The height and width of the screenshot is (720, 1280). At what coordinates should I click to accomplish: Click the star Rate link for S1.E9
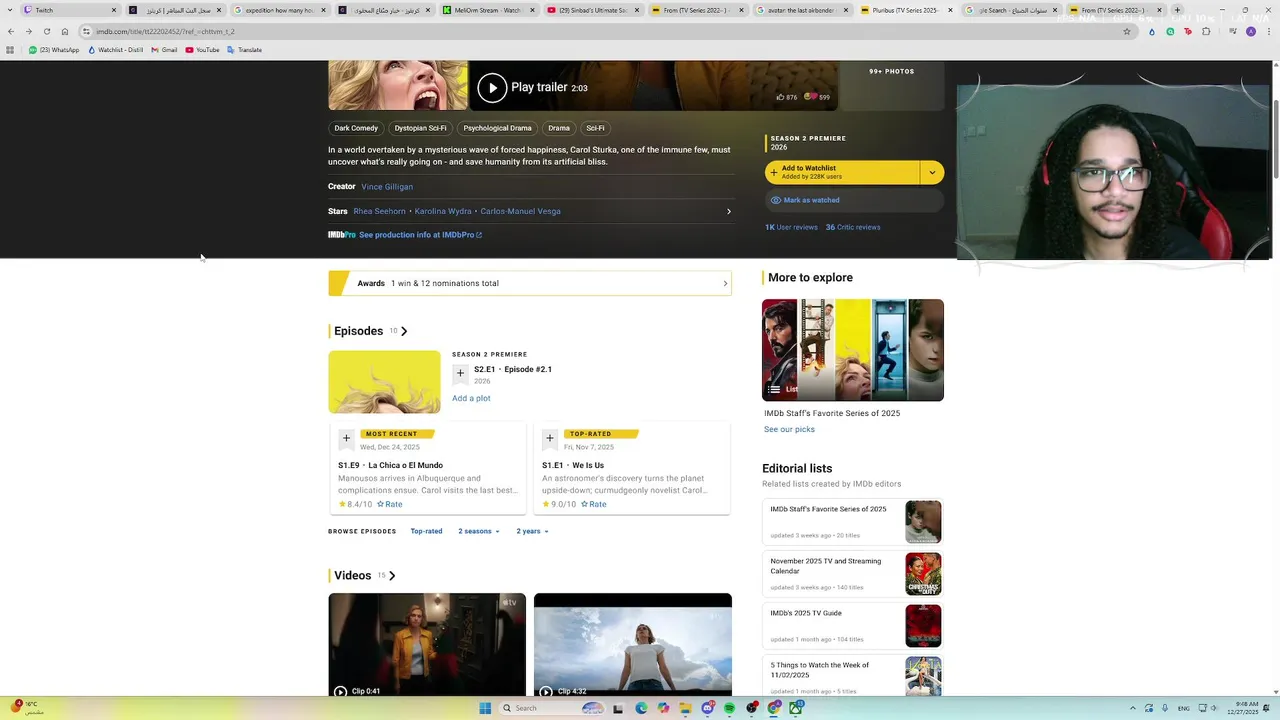point(389,504)
